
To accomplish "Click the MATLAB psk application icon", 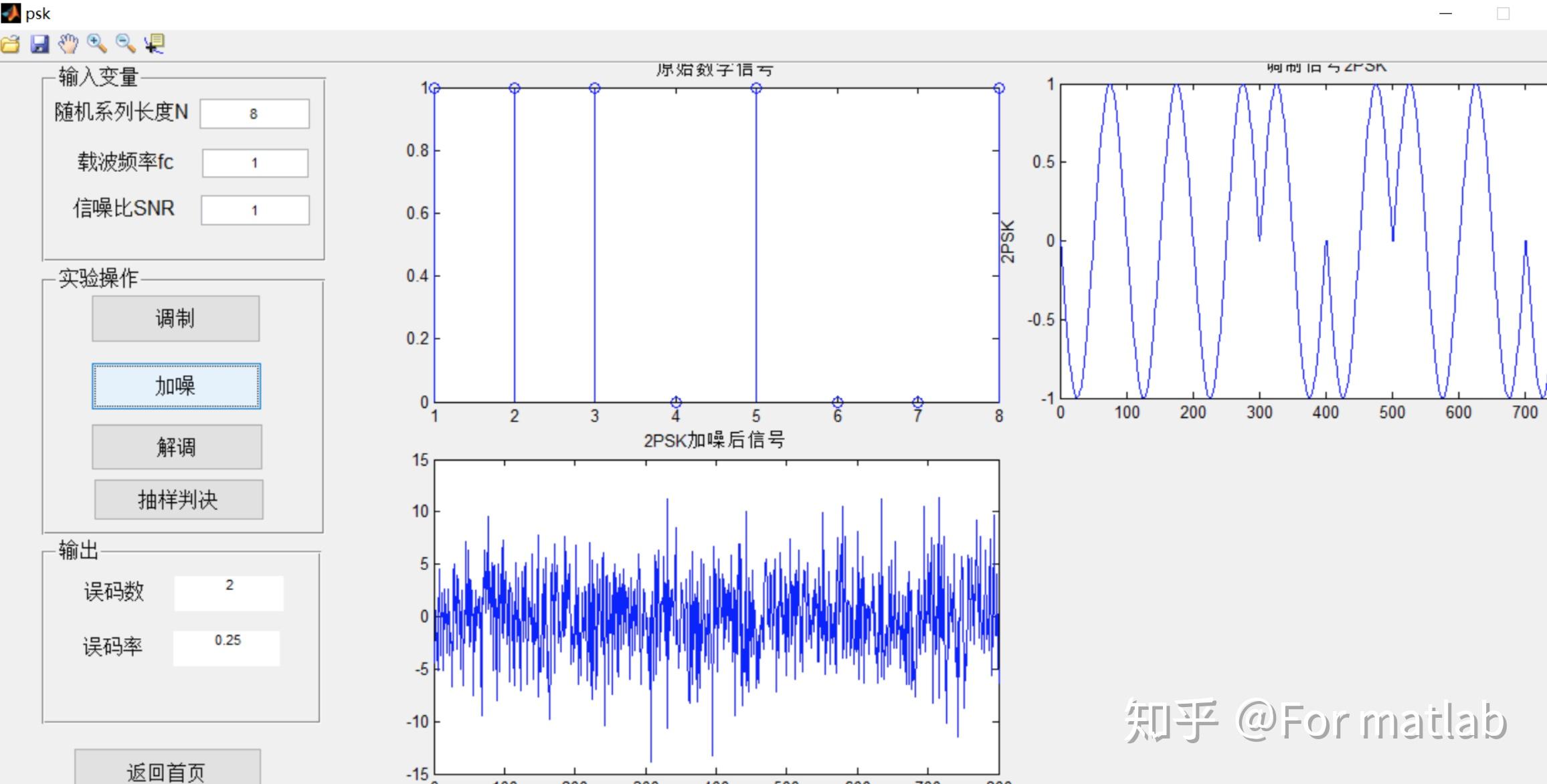I will click(x=11, y=13).
